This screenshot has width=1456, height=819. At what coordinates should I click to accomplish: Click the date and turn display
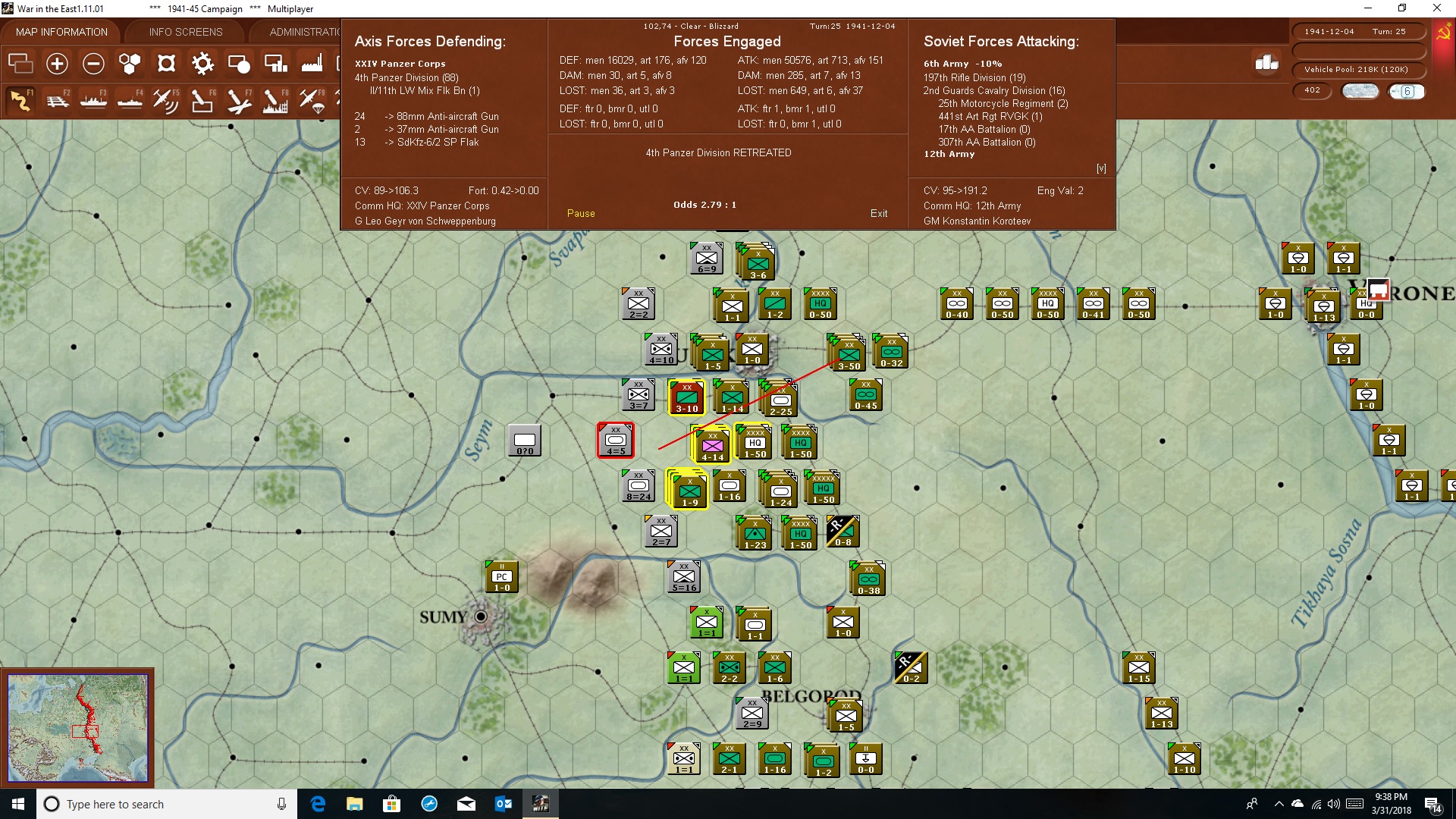click(x=1357, y=31)
